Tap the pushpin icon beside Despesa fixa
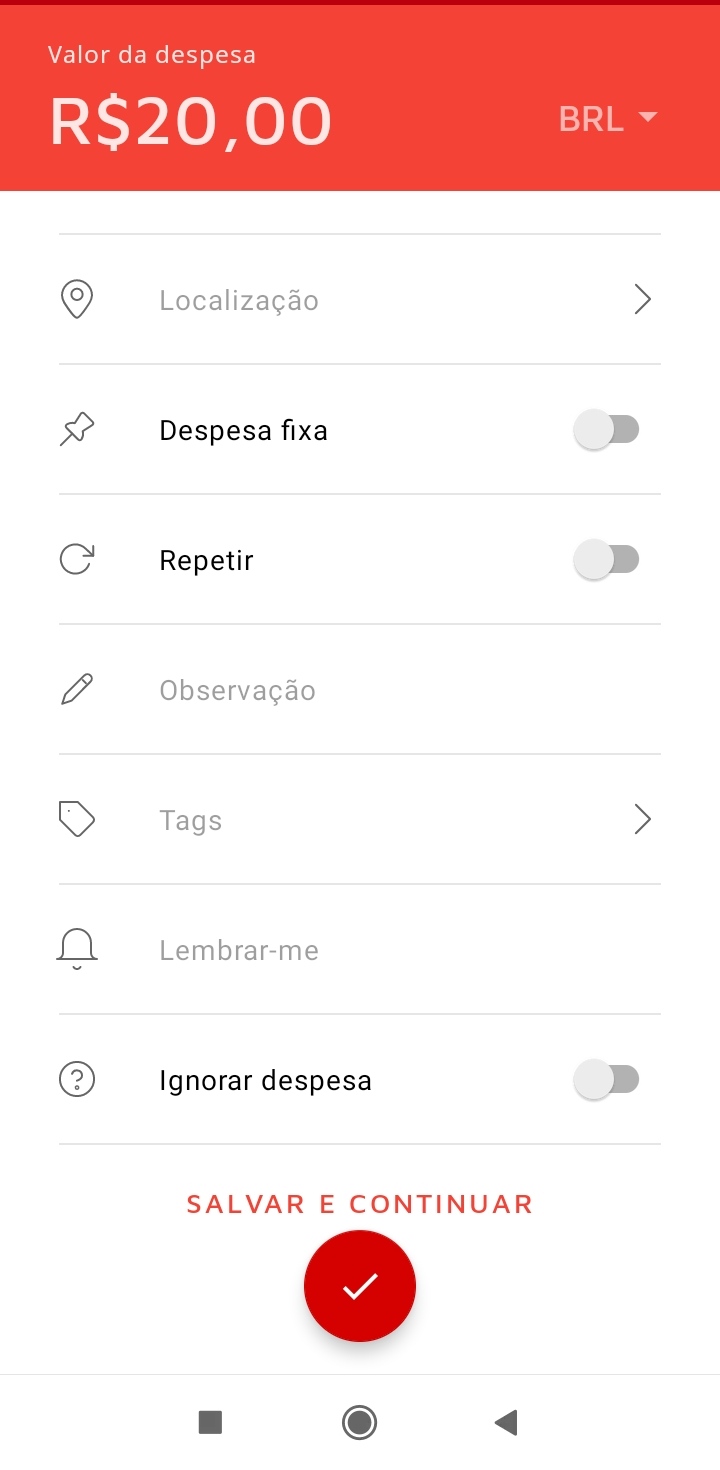Viewport: 720px width, 1470px height. coord(77,430)
